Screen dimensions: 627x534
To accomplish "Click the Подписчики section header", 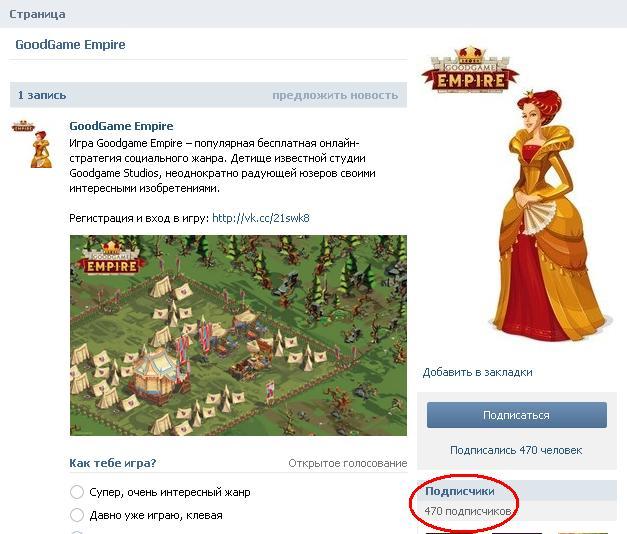I will point(460,491).
